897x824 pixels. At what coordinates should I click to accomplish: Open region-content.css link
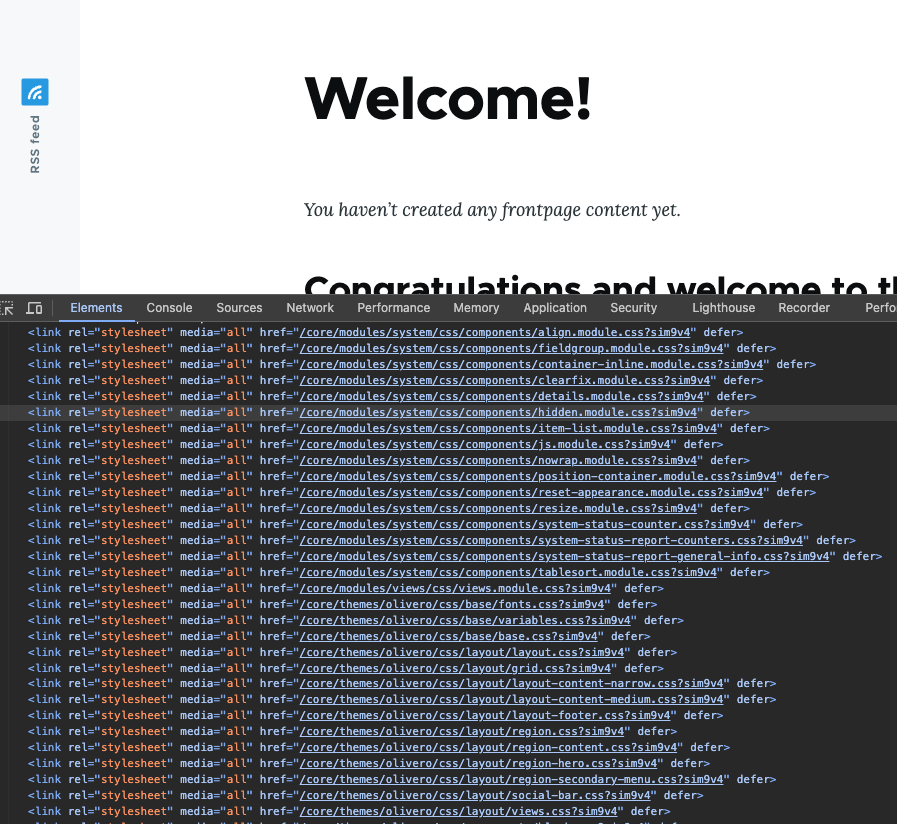tap(491, 748)
